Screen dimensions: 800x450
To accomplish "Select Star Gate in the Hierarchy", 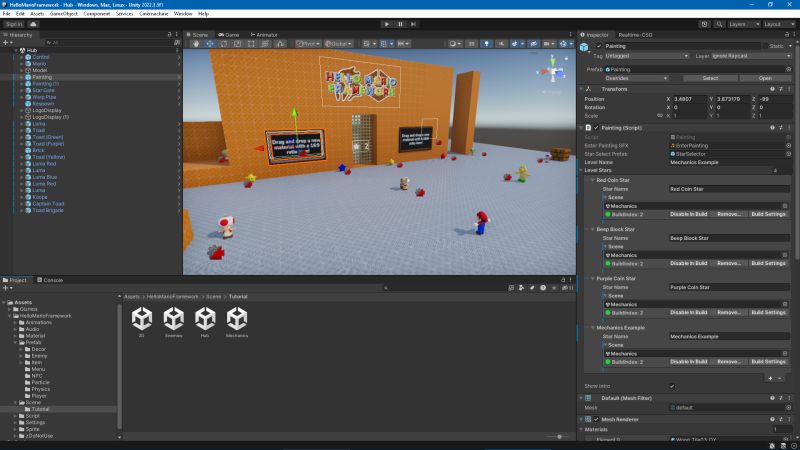I will [x=43, y=90].
